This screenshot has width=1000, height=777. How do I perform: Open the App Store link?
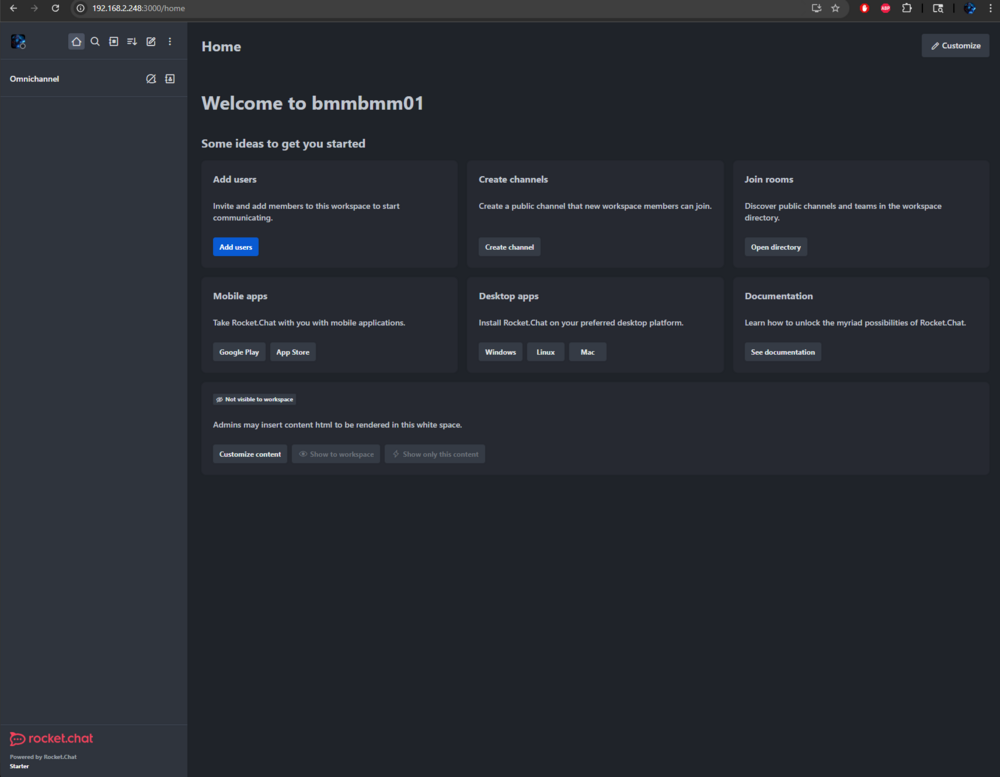pos(293,352)
